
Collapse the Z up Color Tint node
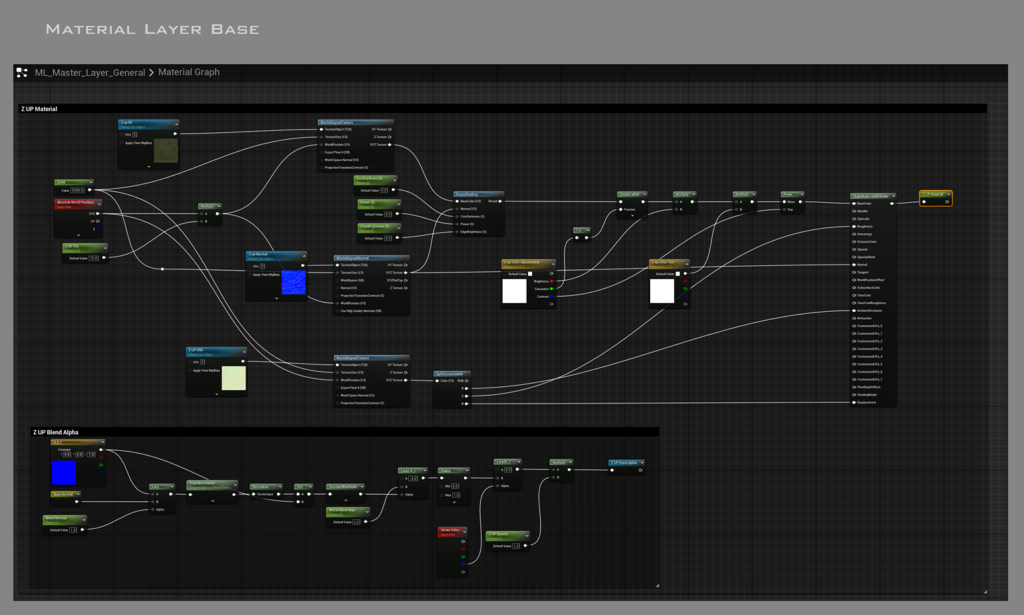(688, 262)
